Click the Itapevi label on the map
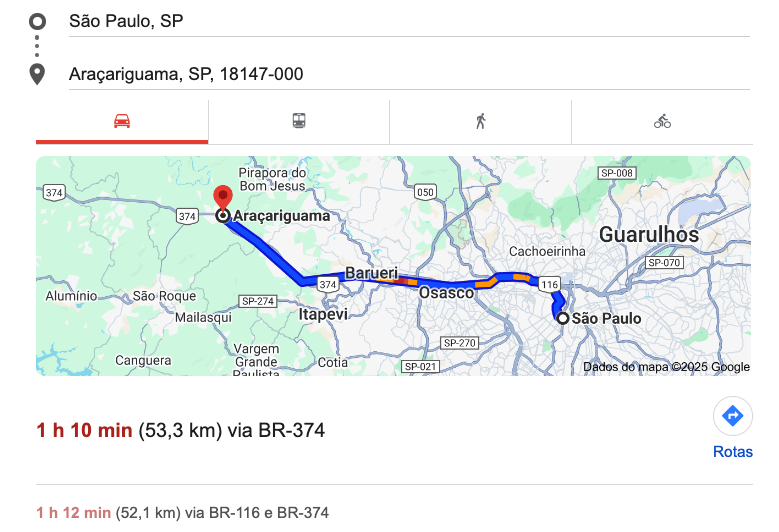Viewport: 779px width, 532px height. (x=323, y=314)
